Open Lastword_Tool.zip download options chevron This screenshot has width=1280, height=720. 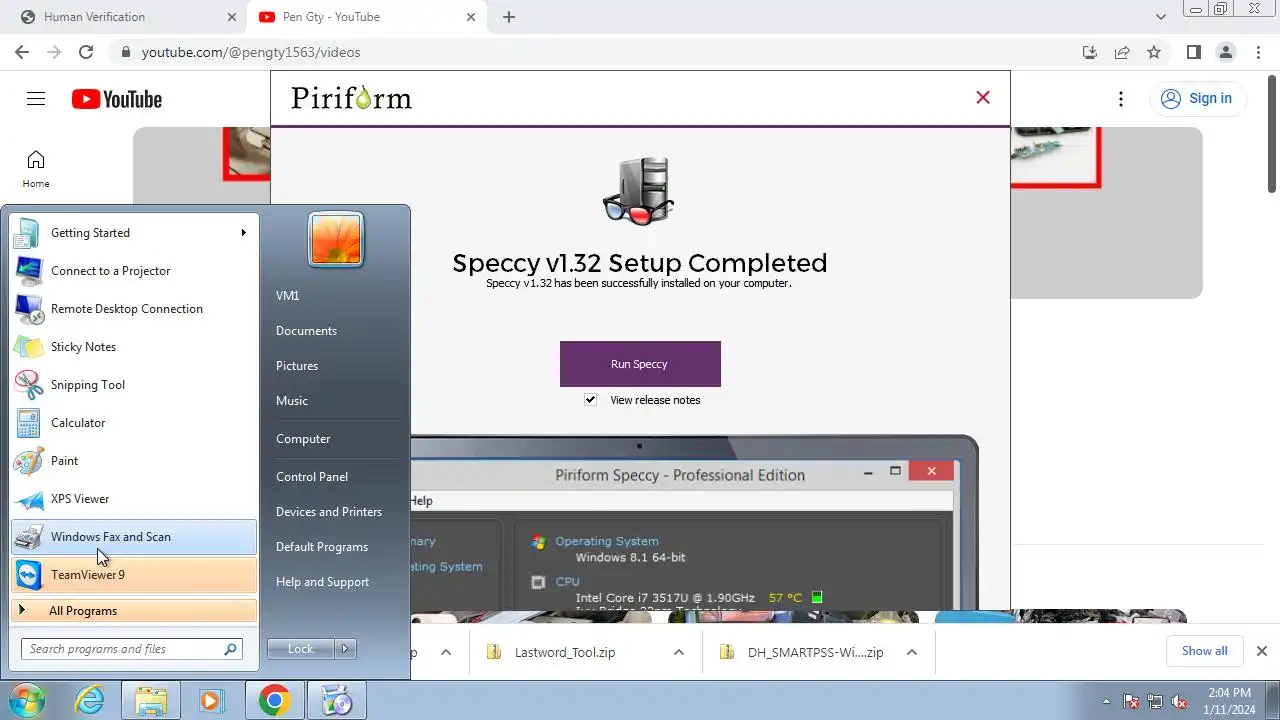678,652
